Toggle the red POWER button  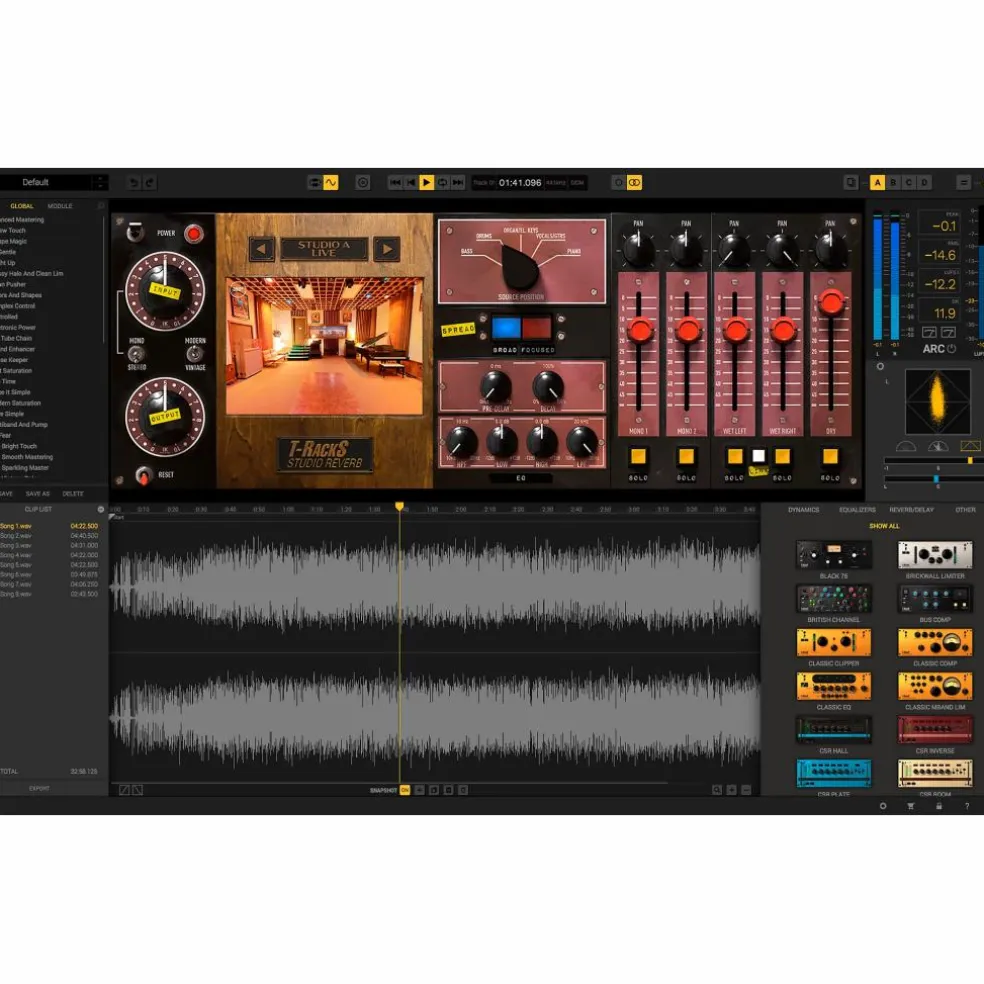(x=193, y=233)
